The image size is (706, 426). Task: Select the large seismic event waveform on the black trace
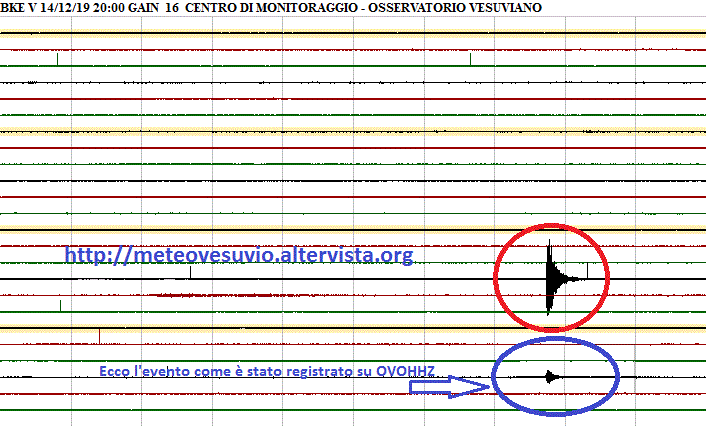561,278
